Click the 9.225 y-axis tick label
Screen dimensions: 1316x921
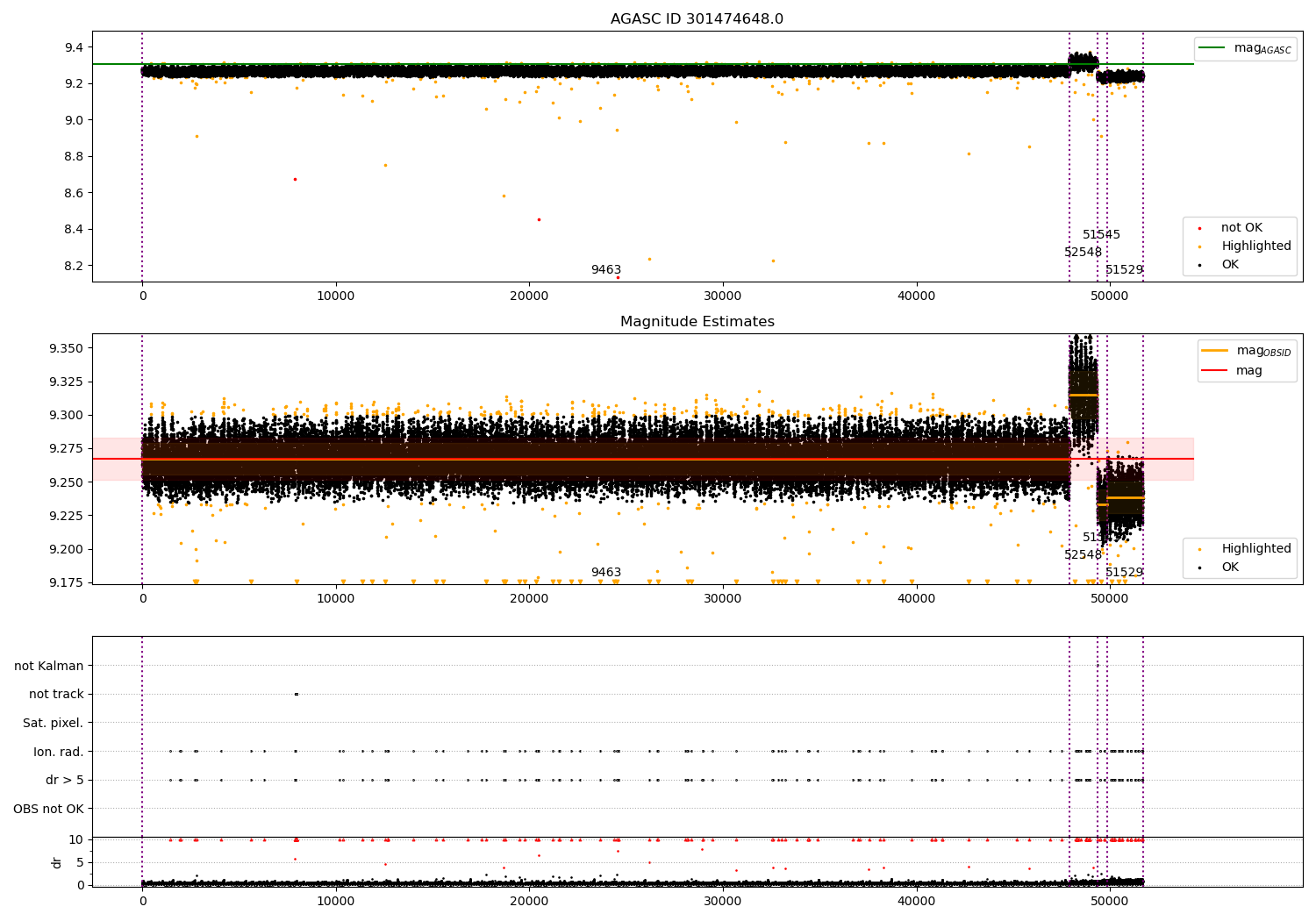point(66,516)
